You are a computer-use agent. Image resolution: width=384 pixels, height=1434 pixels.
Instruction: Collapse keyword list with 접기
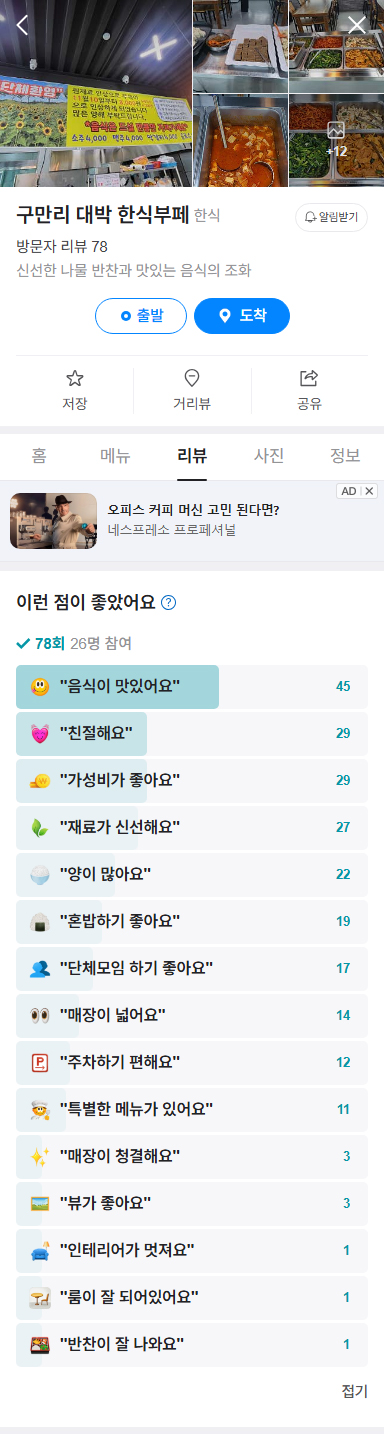(354, 1391)
